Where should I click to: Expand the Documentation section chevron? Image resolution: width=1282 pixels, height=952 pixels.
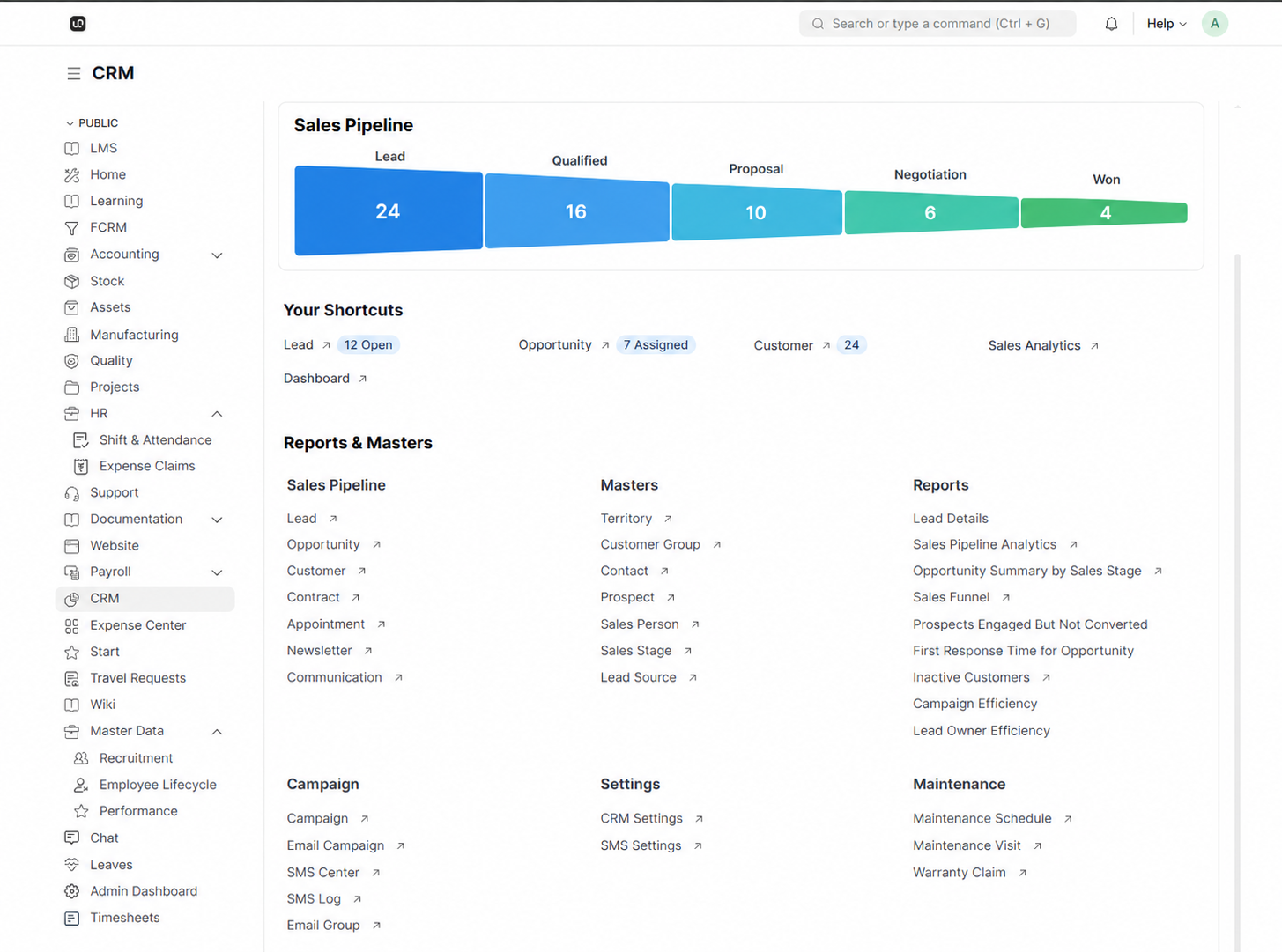[217, 520]
